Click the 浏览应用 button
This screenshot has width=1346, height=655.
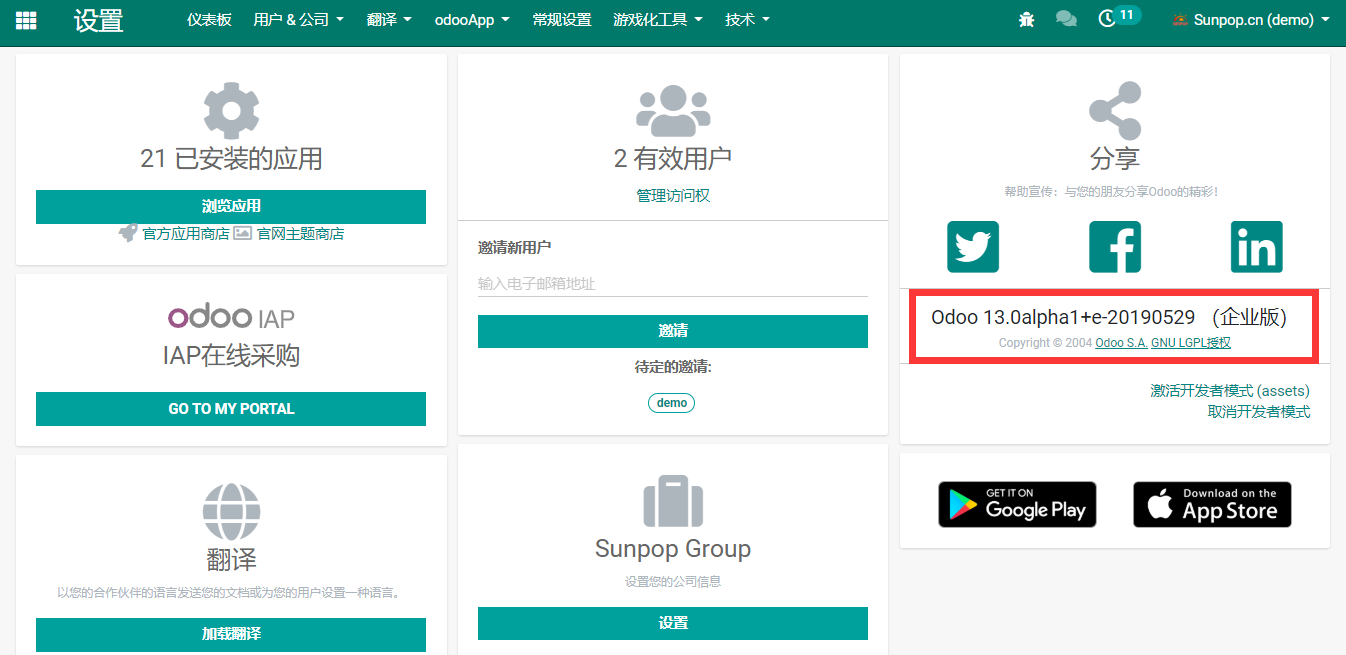click(x=231, y=207)
